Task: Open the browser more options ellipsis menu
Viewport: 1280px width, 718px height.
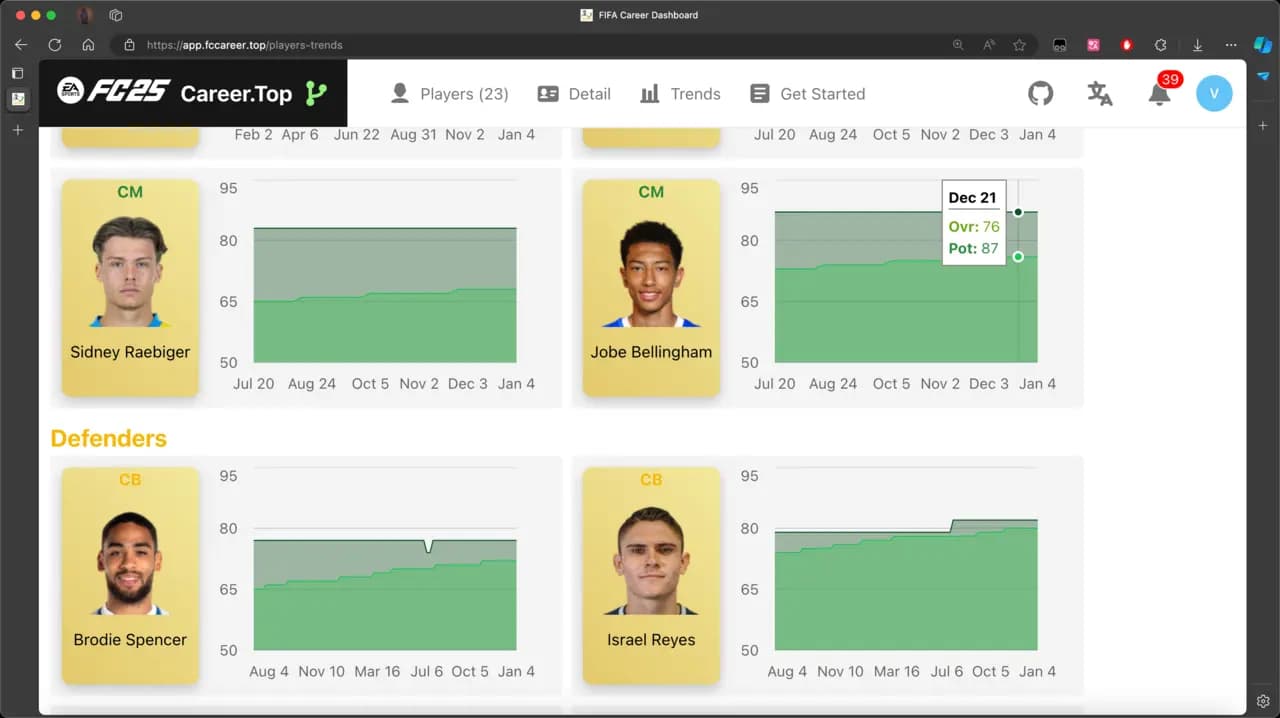Action: (x=1231, y=45)
